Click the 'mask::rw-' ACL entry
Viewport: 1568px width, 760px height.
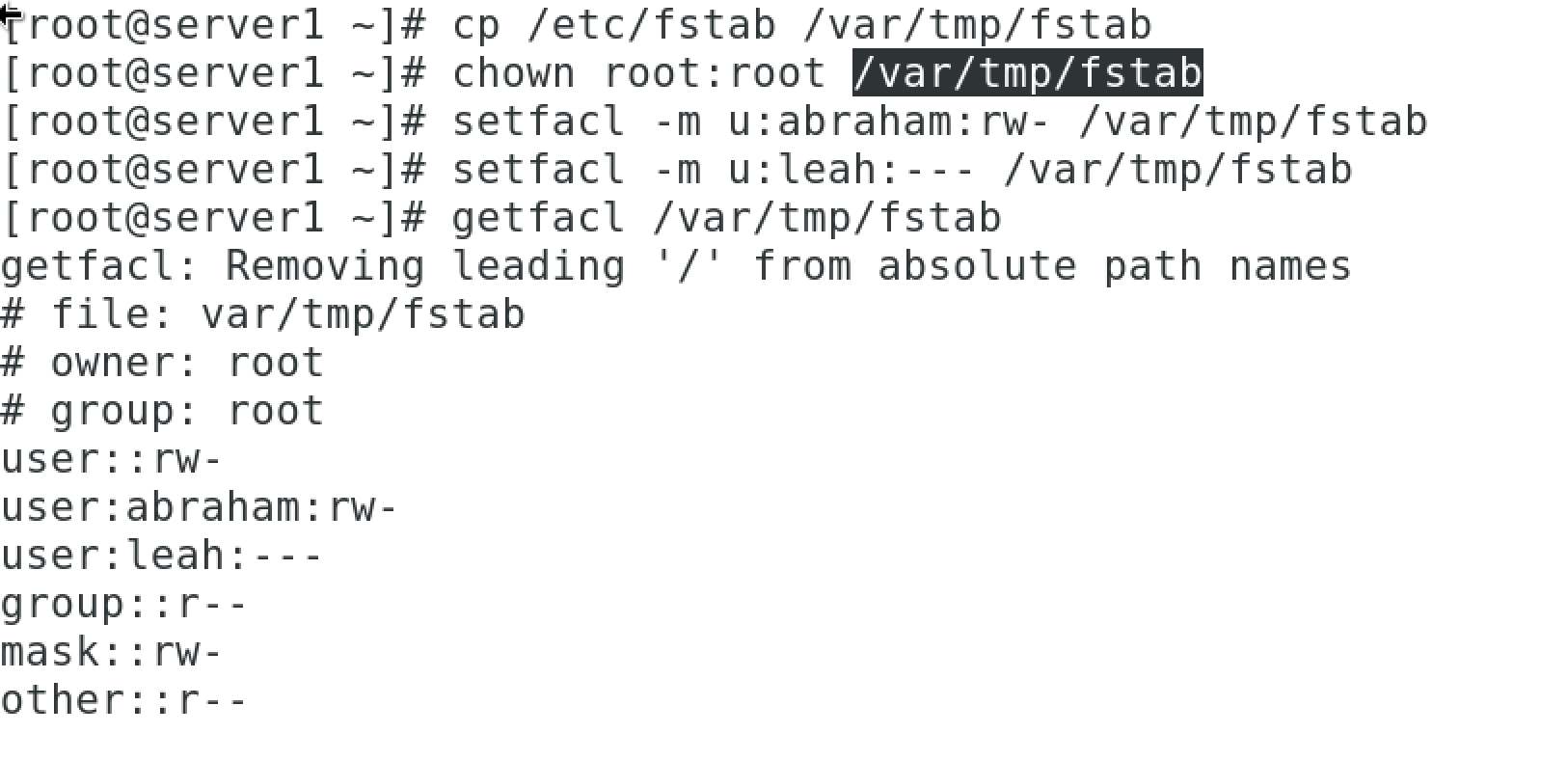click(x=112, y=652)
